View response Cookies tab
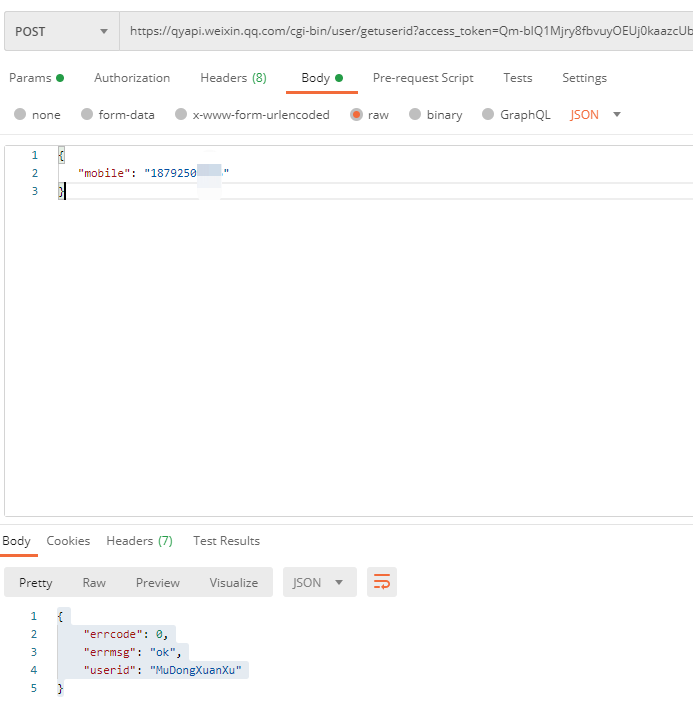The width and height of the screenshot is (693, 725). pyautogui.click(x=68, y=541)
